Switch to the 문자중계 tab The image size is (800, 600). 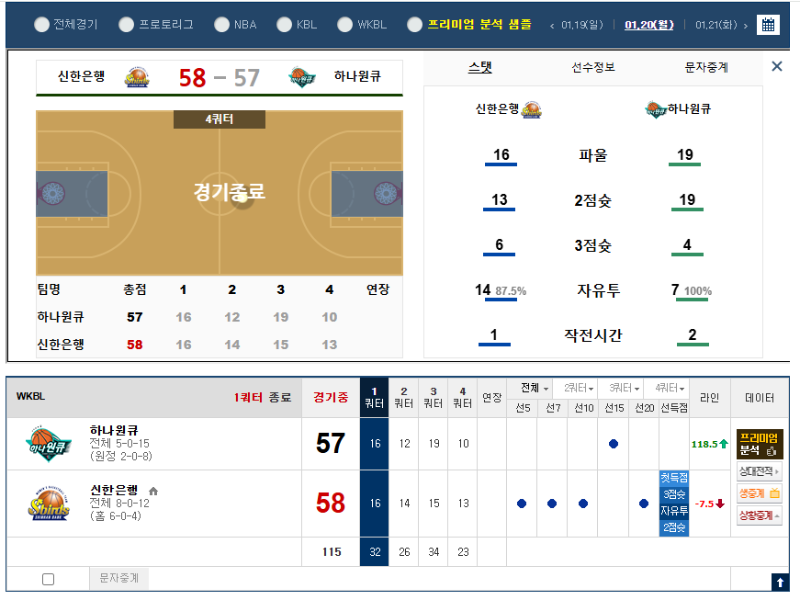706,67
